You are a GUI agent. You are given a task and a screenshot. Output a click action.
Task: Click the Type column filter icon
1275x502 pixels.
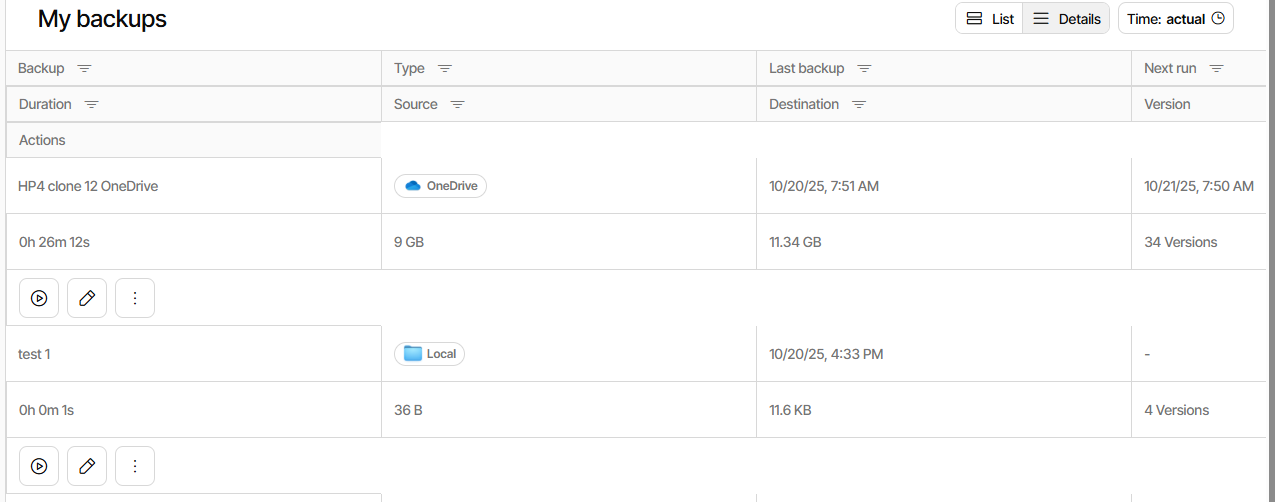(x=445, y=69)
